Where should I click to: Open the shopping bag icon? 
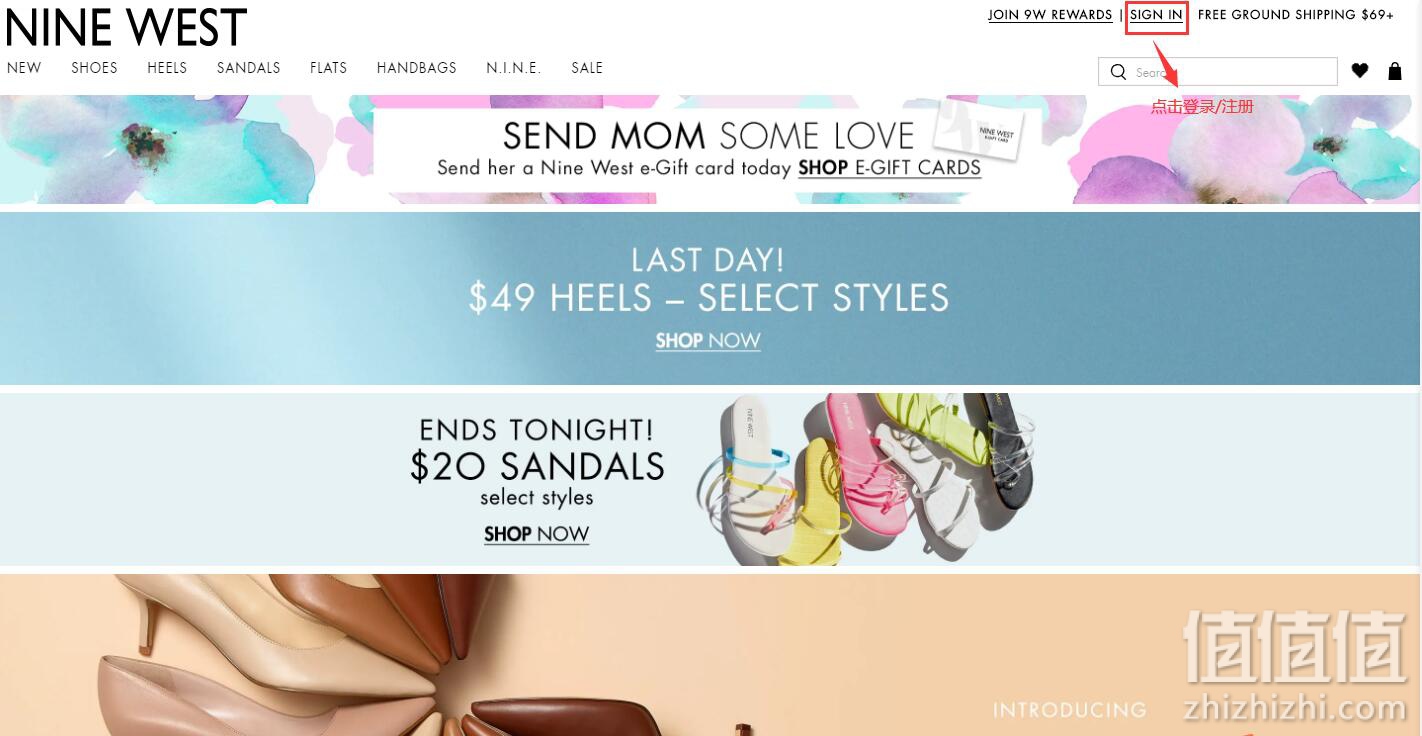1395,71
